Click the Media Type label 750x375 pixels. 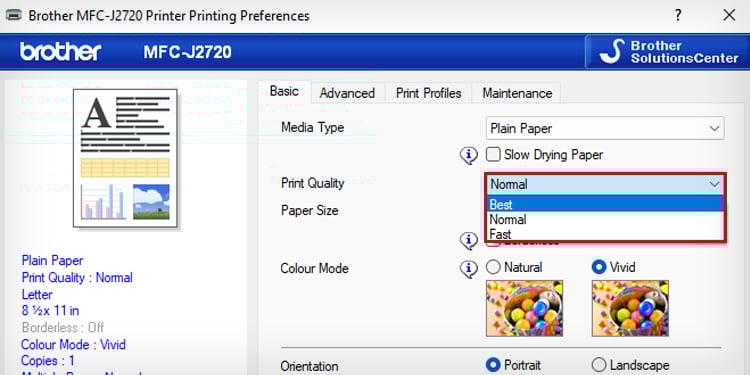click(312, 128)
